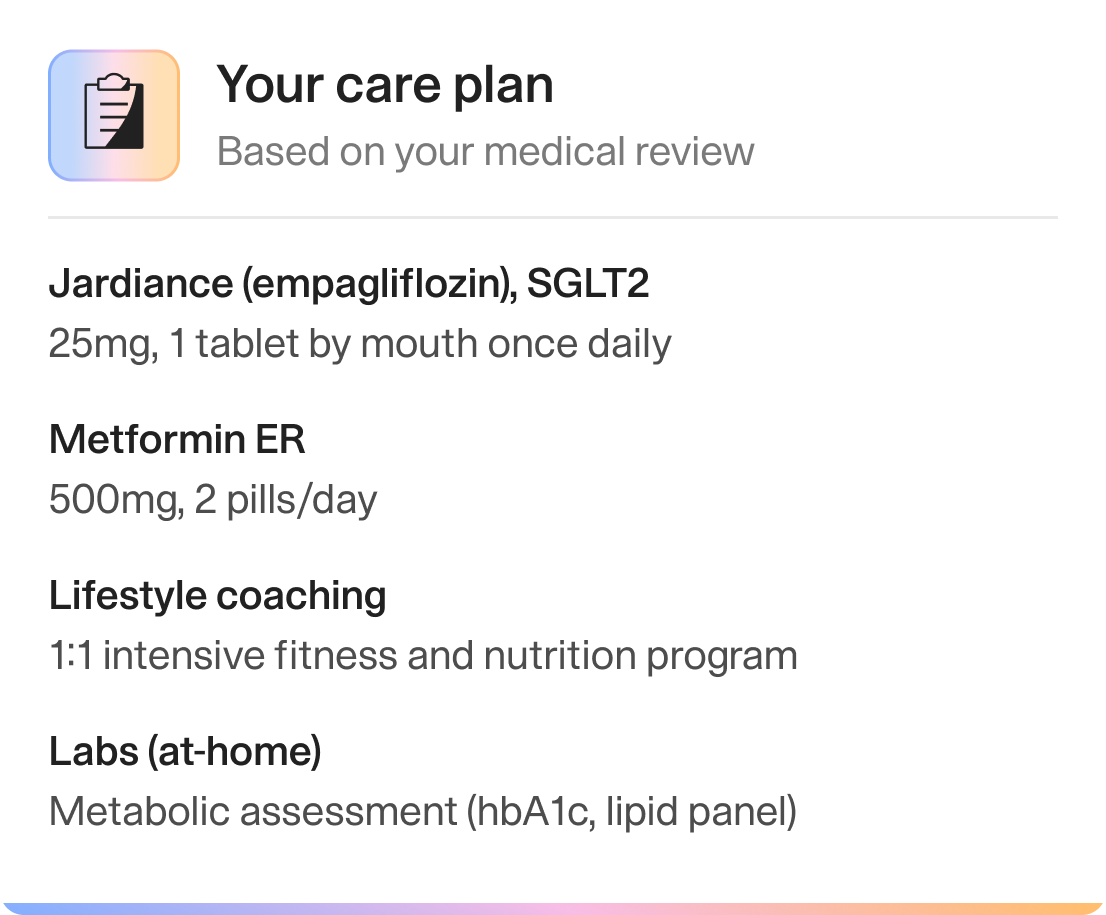
Task: Select the 'Your care plan' heading
Action: coord(384,85)
